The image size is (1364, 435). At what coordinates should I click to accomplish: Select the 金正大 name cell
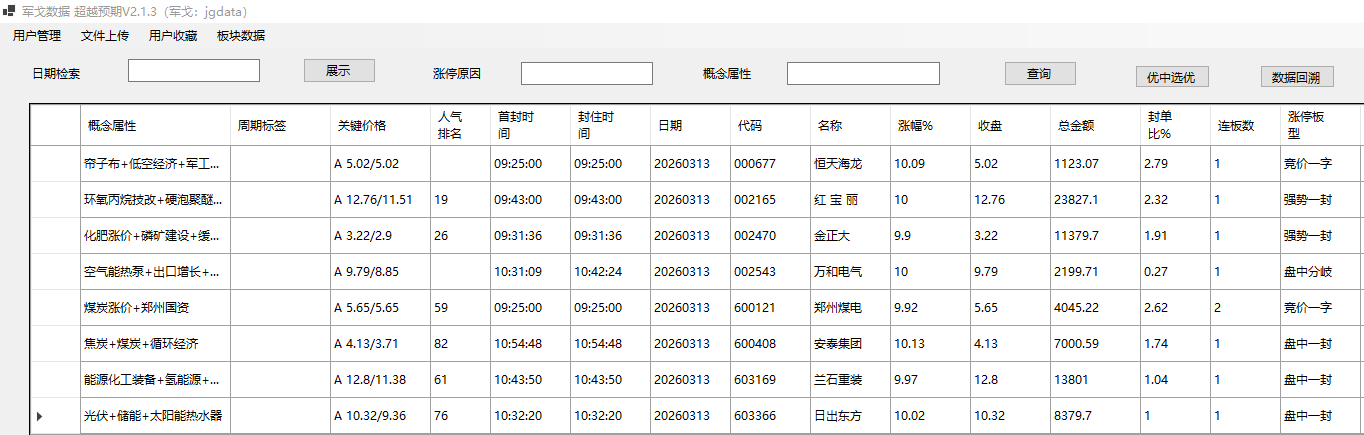tap(850, 236)
